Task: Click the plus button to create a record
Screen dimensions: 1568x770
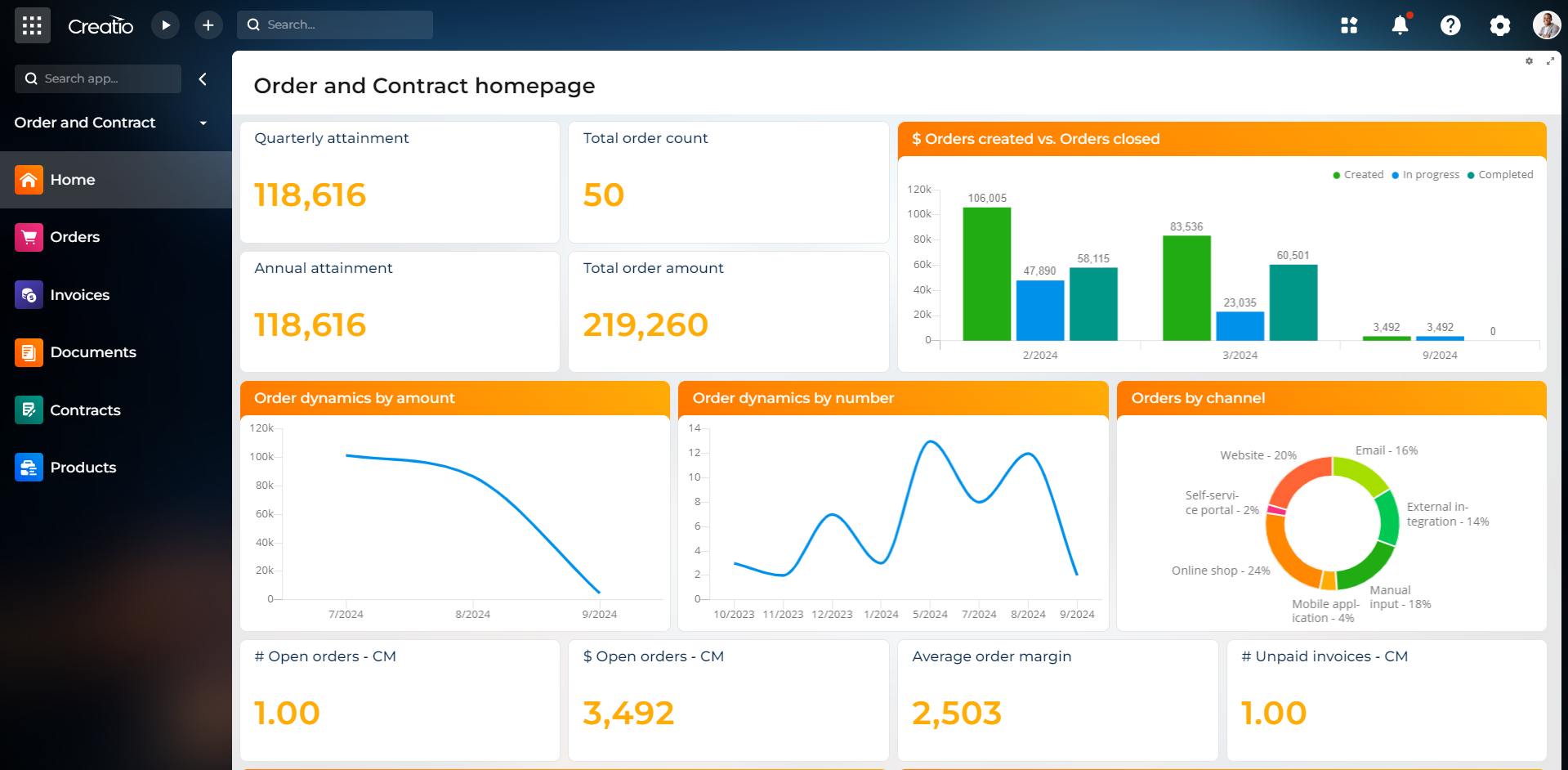Action: (208, 25)
